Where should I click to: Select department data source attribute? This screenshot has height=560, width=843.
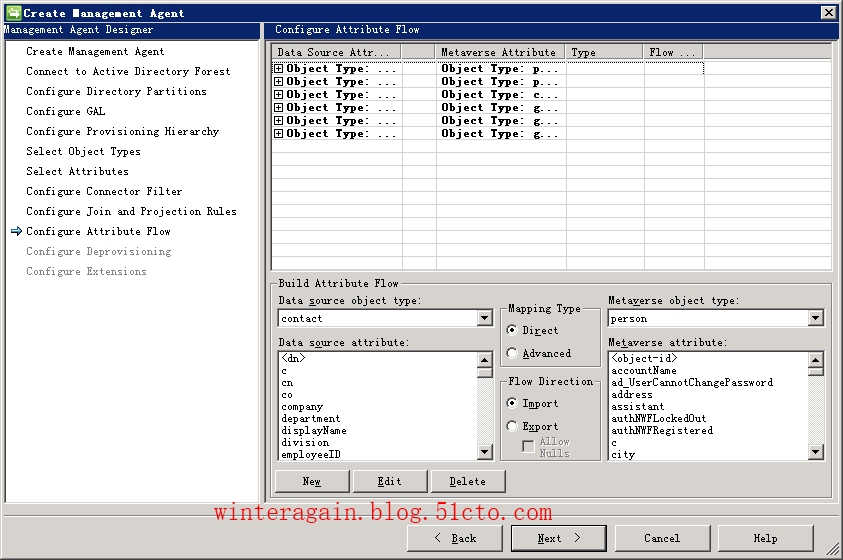[311, 419]
